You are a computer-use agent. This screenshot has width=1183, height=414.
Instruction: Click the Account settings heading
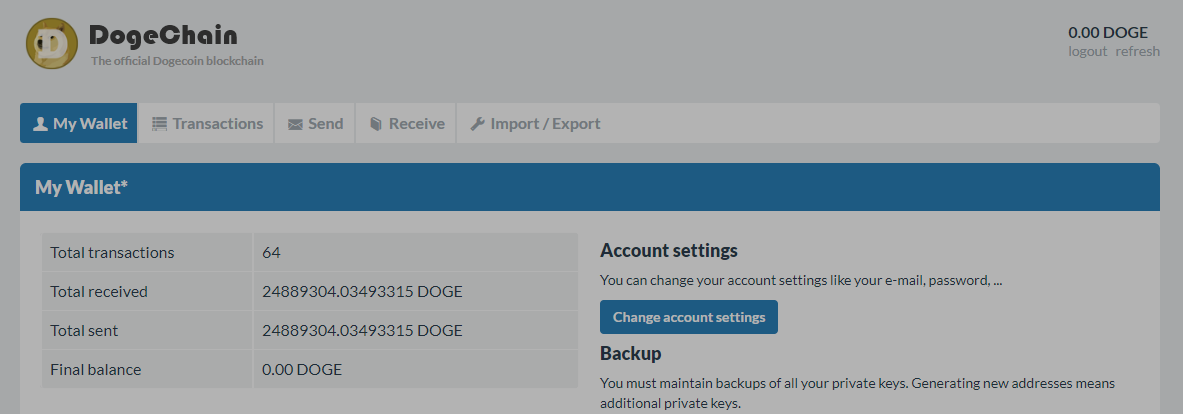pyautogui.click(x=668, y=250)
